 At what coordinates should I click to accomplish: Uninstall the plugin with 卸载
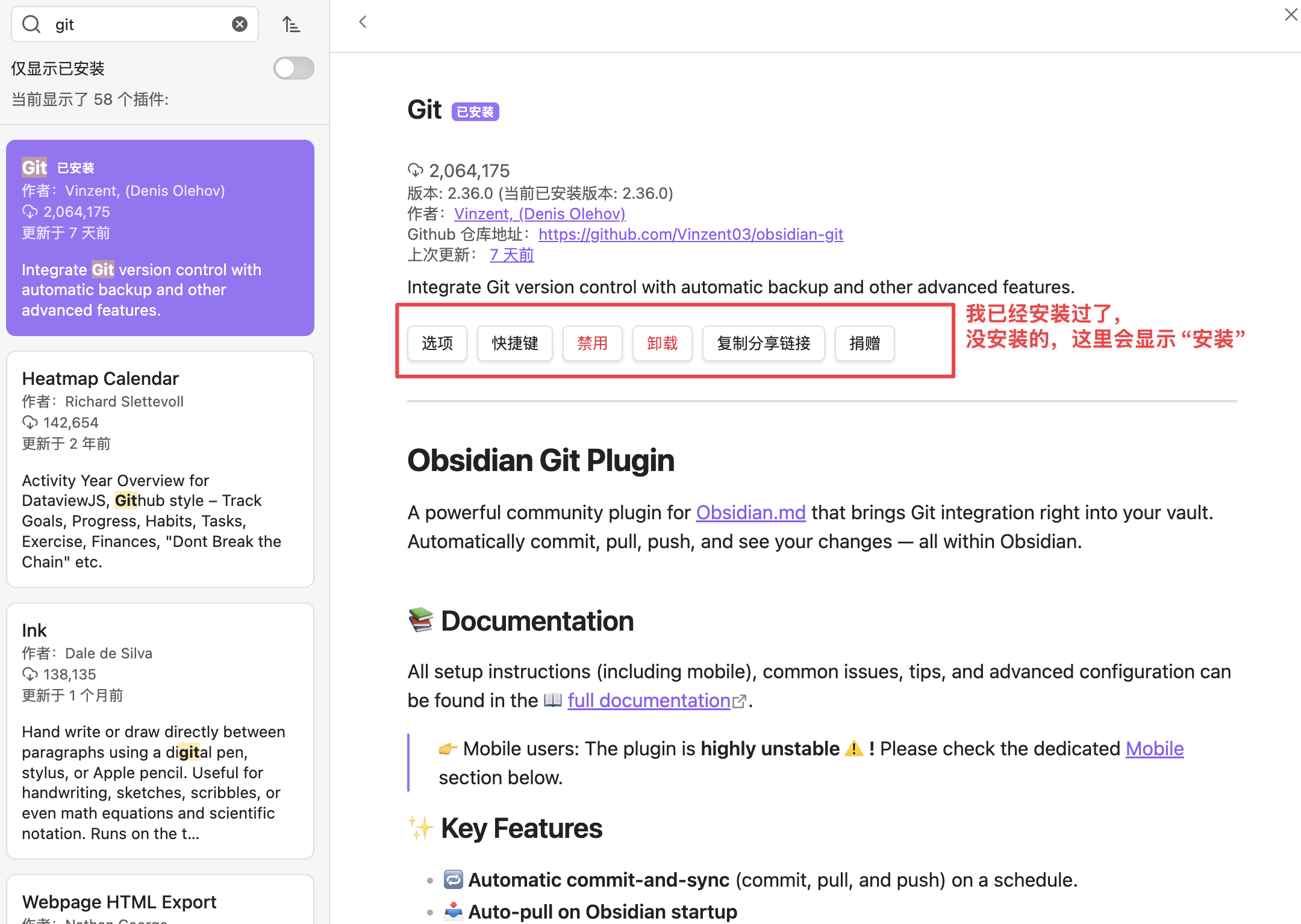point(663,343)
